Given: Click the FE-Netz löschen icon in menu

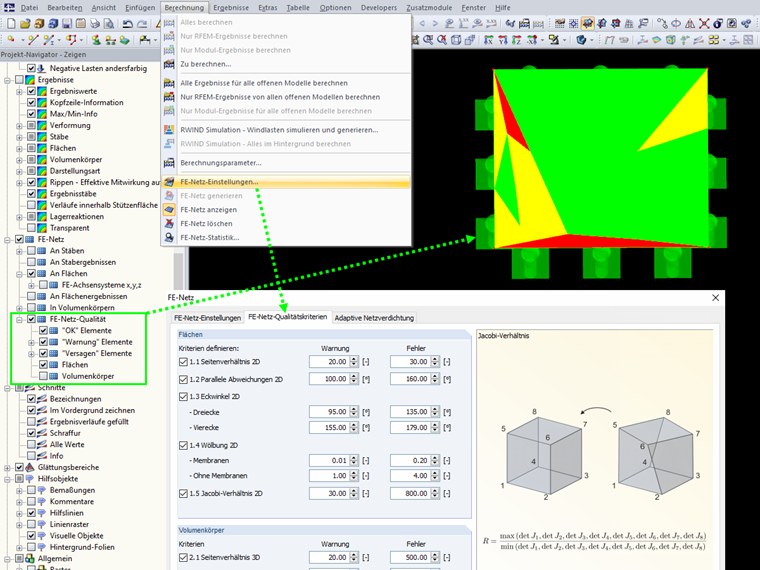Looking at the screenshot, I should 169,223.
